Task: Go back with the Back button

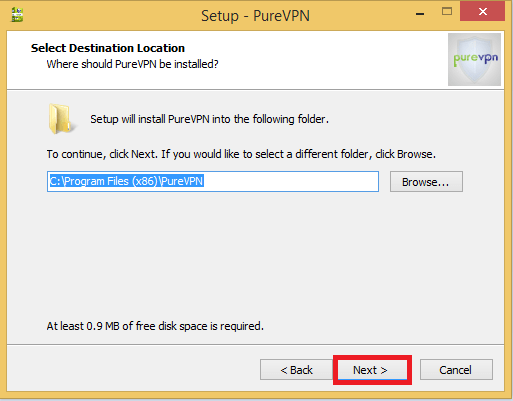Action: (296, 370)
